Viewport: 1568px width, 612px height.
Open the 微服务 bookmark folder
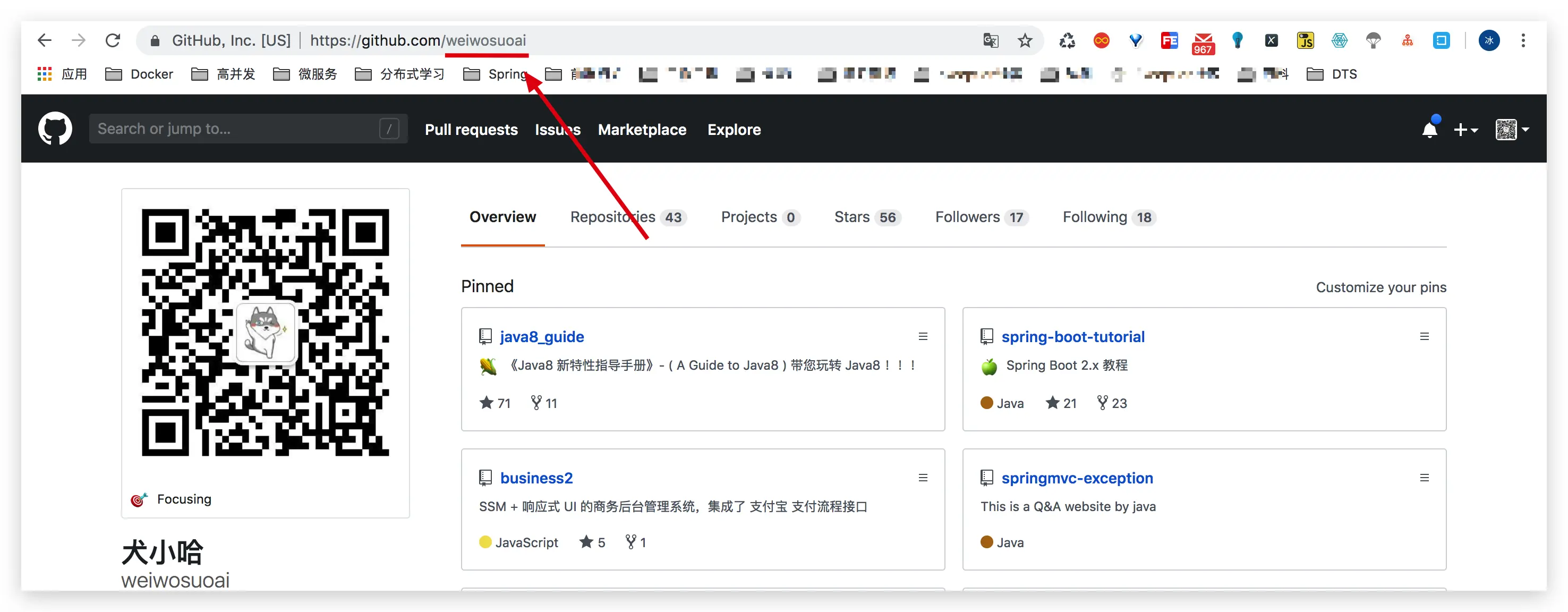305,74
